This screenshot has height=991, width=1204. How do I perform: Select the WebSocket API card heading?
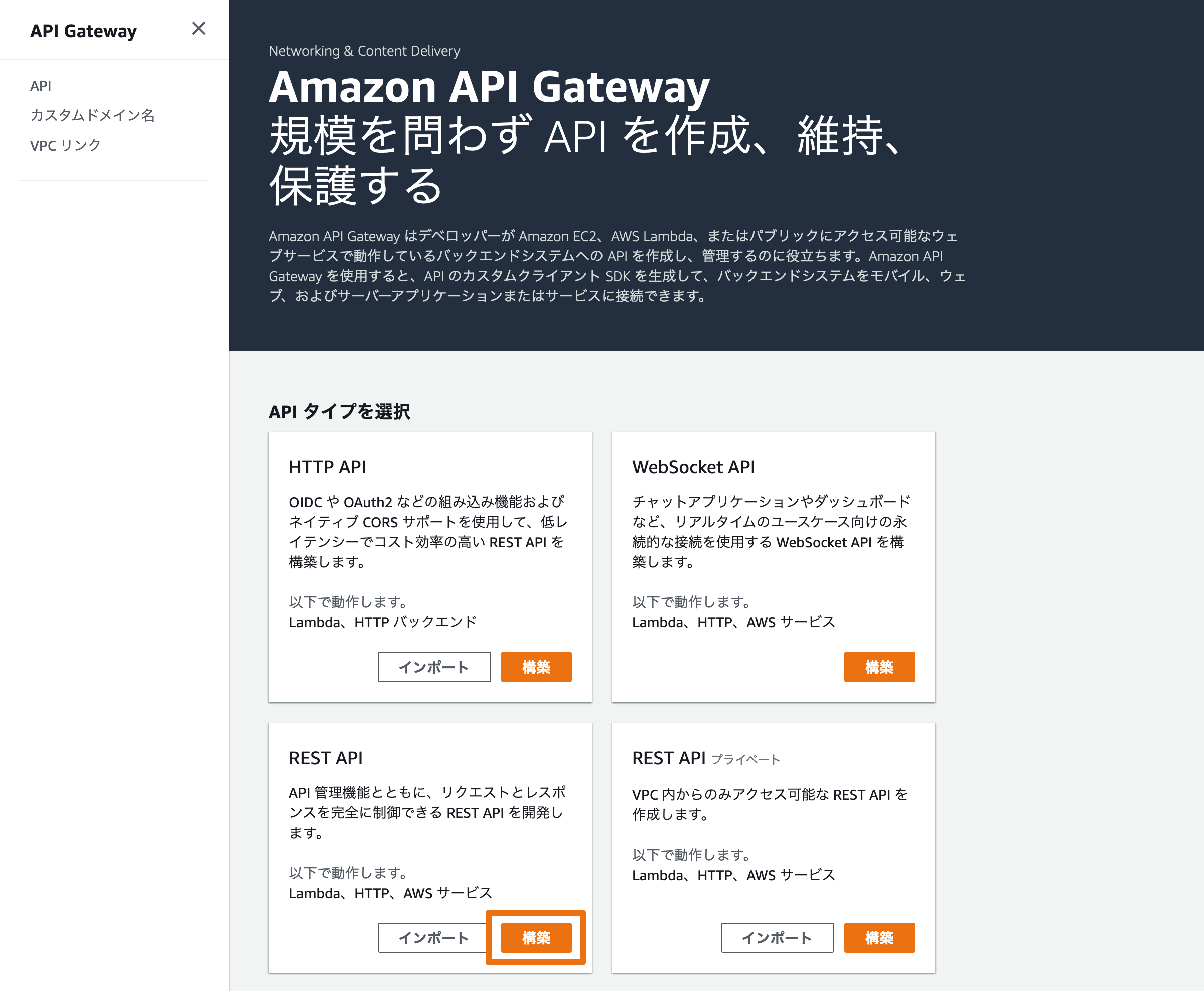coord(693,467)
